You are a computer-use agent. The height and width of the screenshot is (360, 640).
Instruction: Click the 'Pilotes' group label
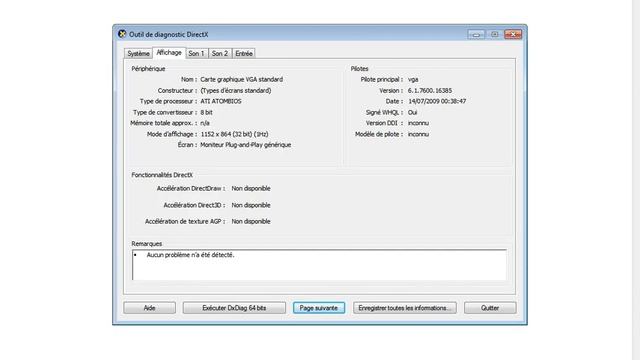tap(359, 69)
